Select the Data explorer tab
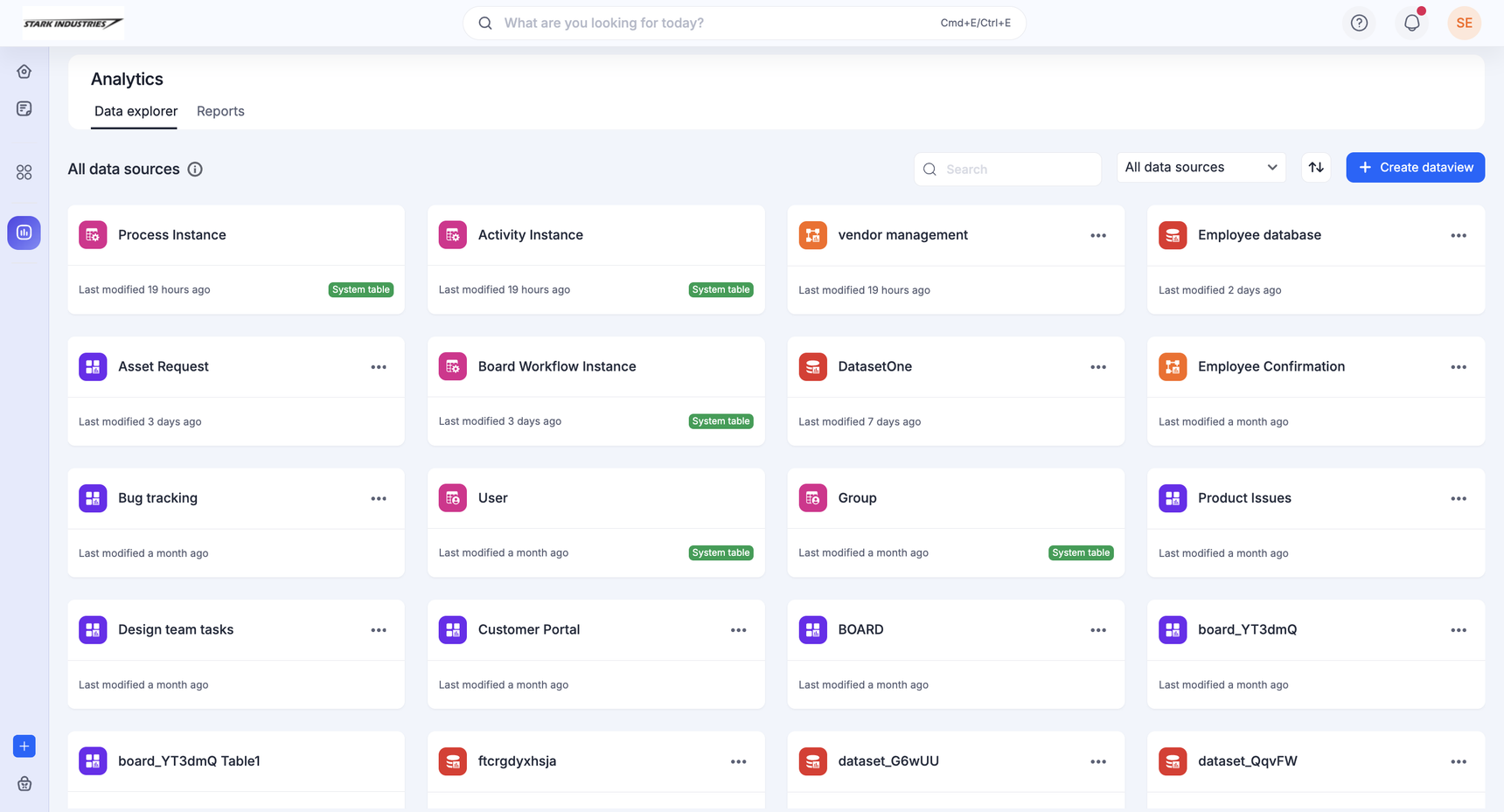 click(136, 112)
